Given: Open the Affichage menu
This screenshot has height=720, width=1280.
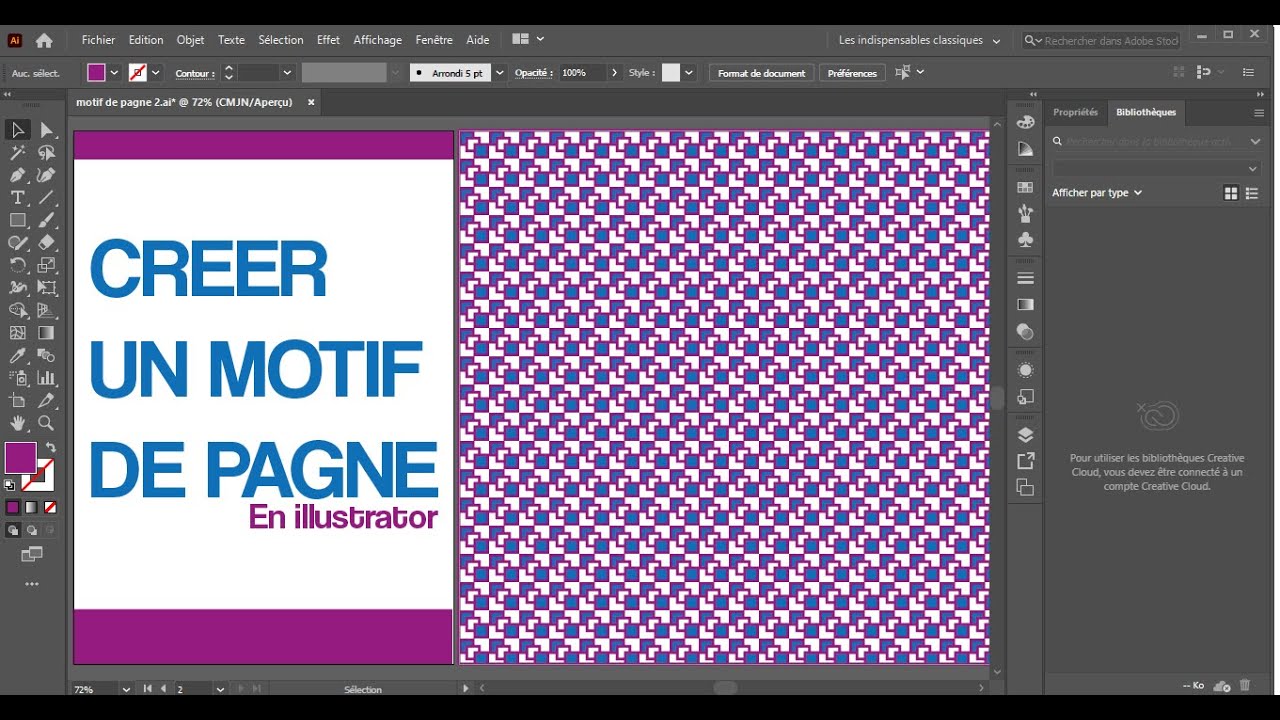Looking at the screenshot, I should 377,40.
